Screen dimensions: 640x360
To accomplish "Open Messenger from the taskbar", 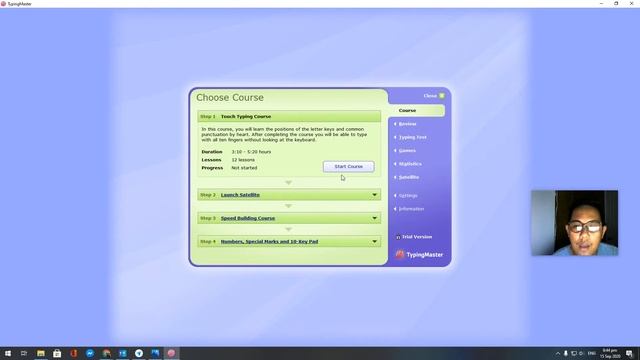I will (x=90, y=353).
